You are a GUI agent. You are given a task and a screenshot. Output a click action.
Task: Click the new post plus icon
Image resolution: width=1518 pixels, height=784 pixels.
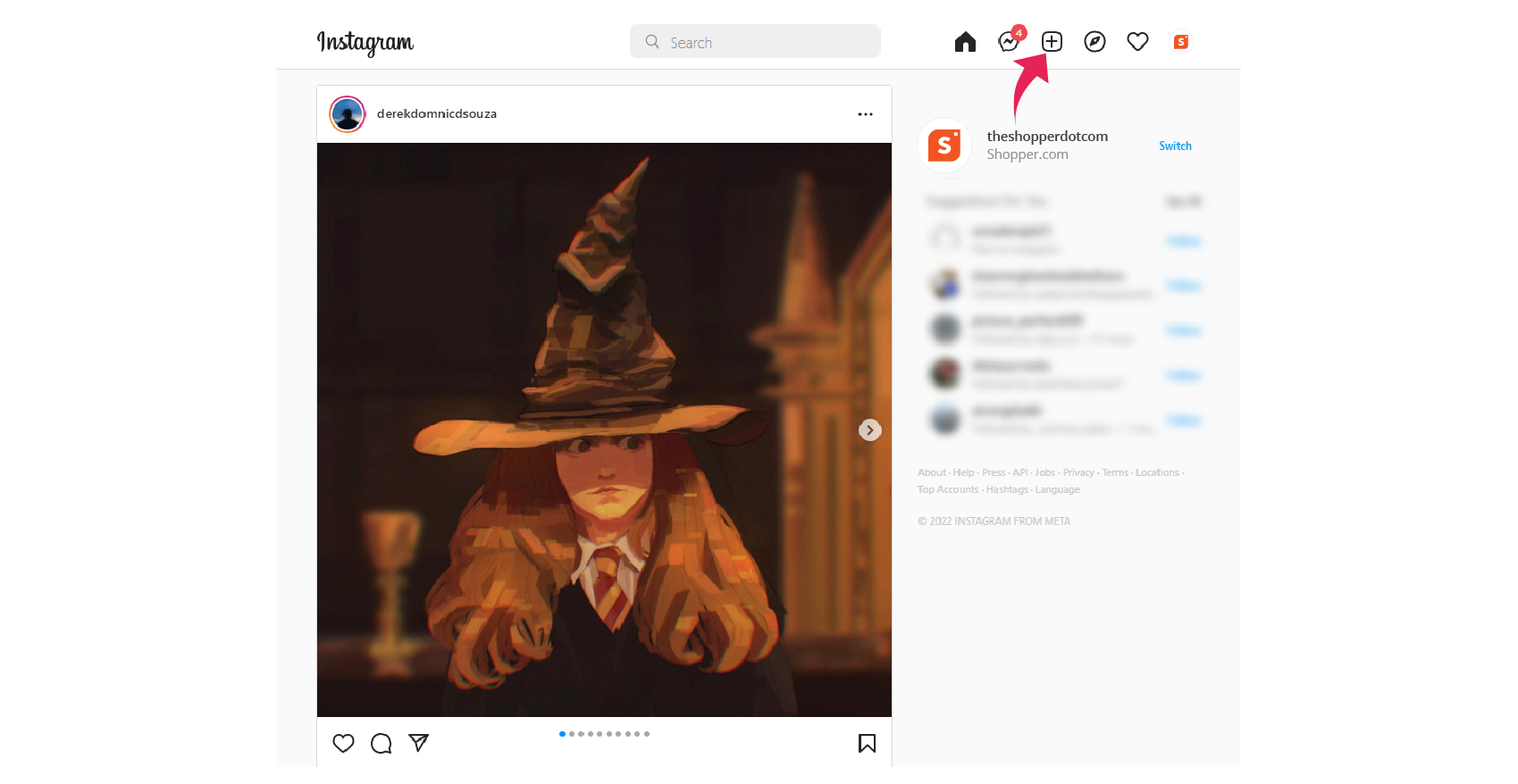click(x=1052, y=42)
